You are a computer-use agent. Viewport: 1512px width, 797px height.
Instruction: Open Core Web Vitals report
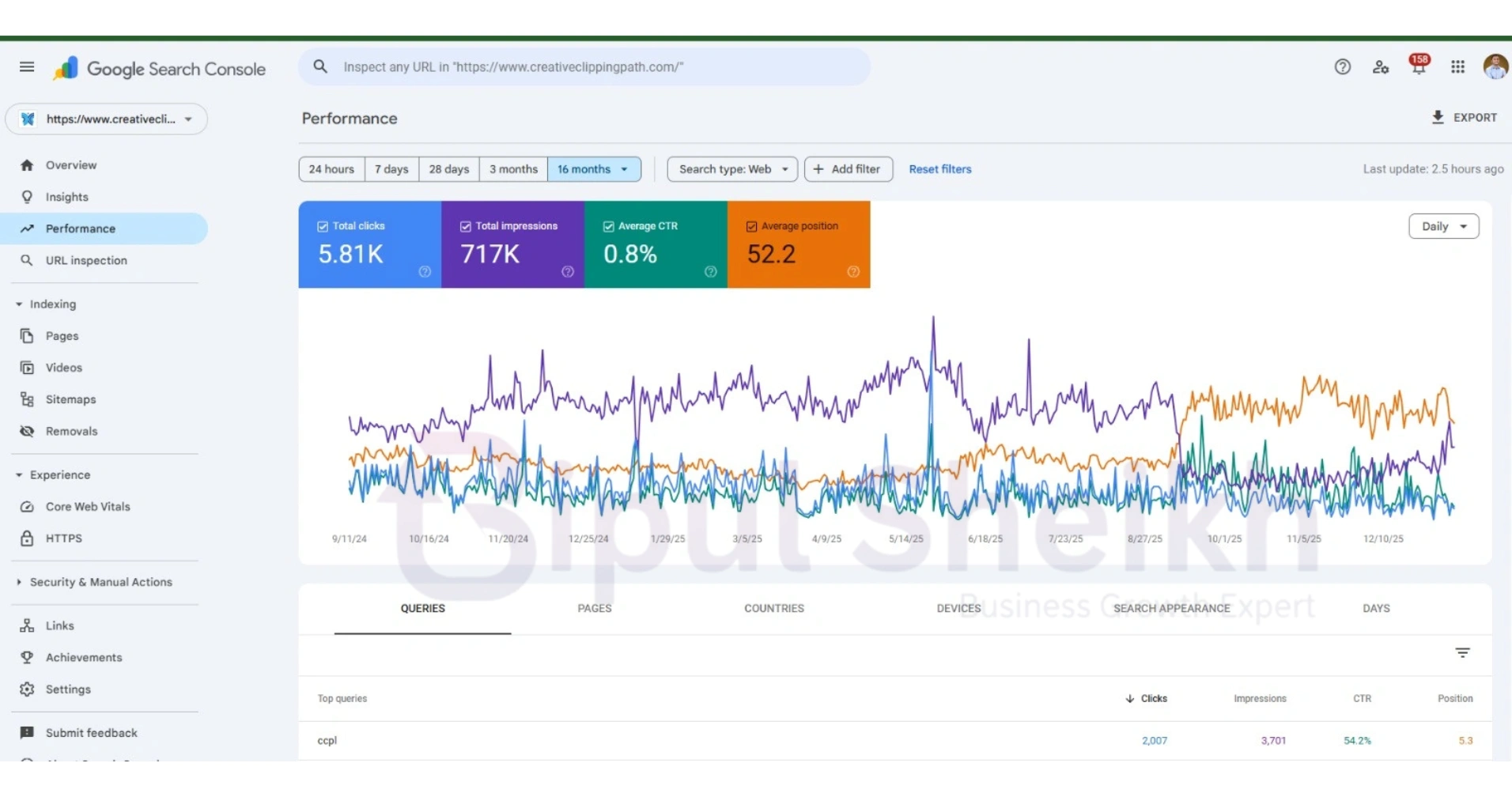click(x=87, y=506)
